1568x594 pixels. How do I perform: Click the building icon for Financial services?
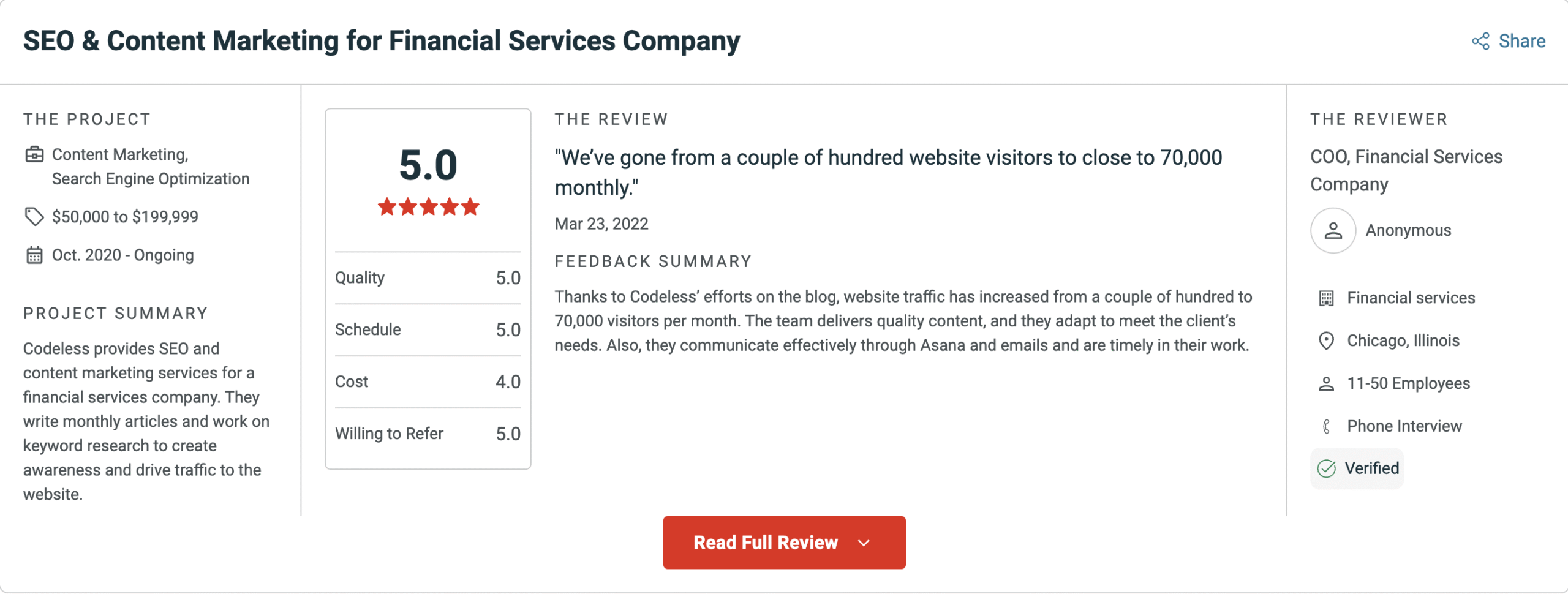[x=1327, y=298]
